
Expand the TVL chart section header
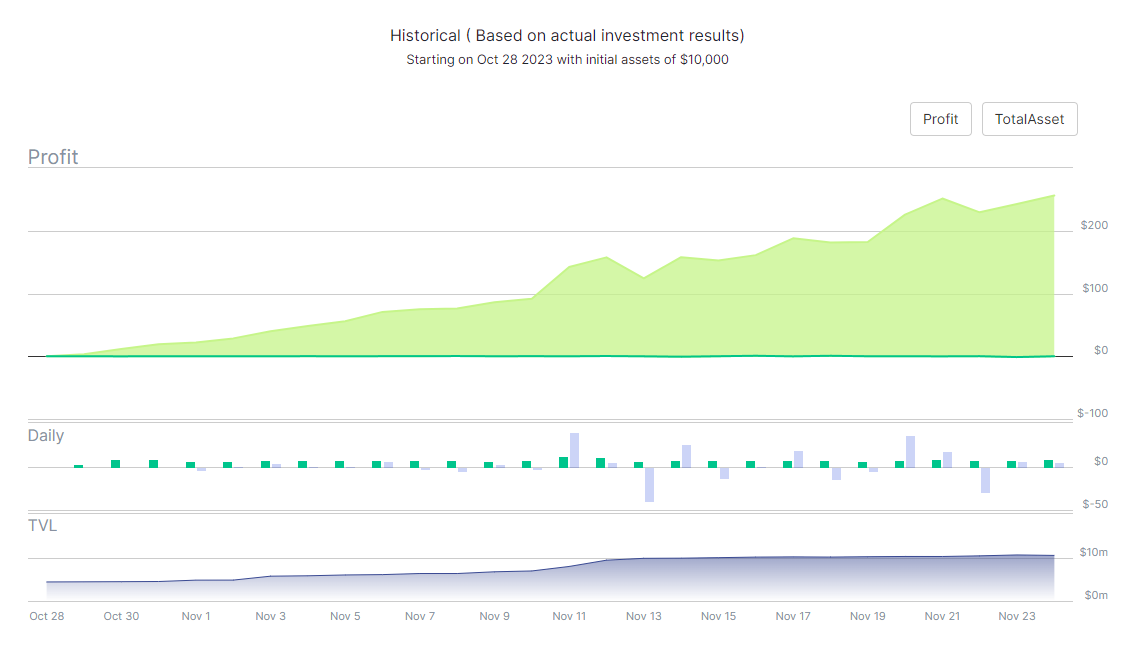[x=43, y=526]
